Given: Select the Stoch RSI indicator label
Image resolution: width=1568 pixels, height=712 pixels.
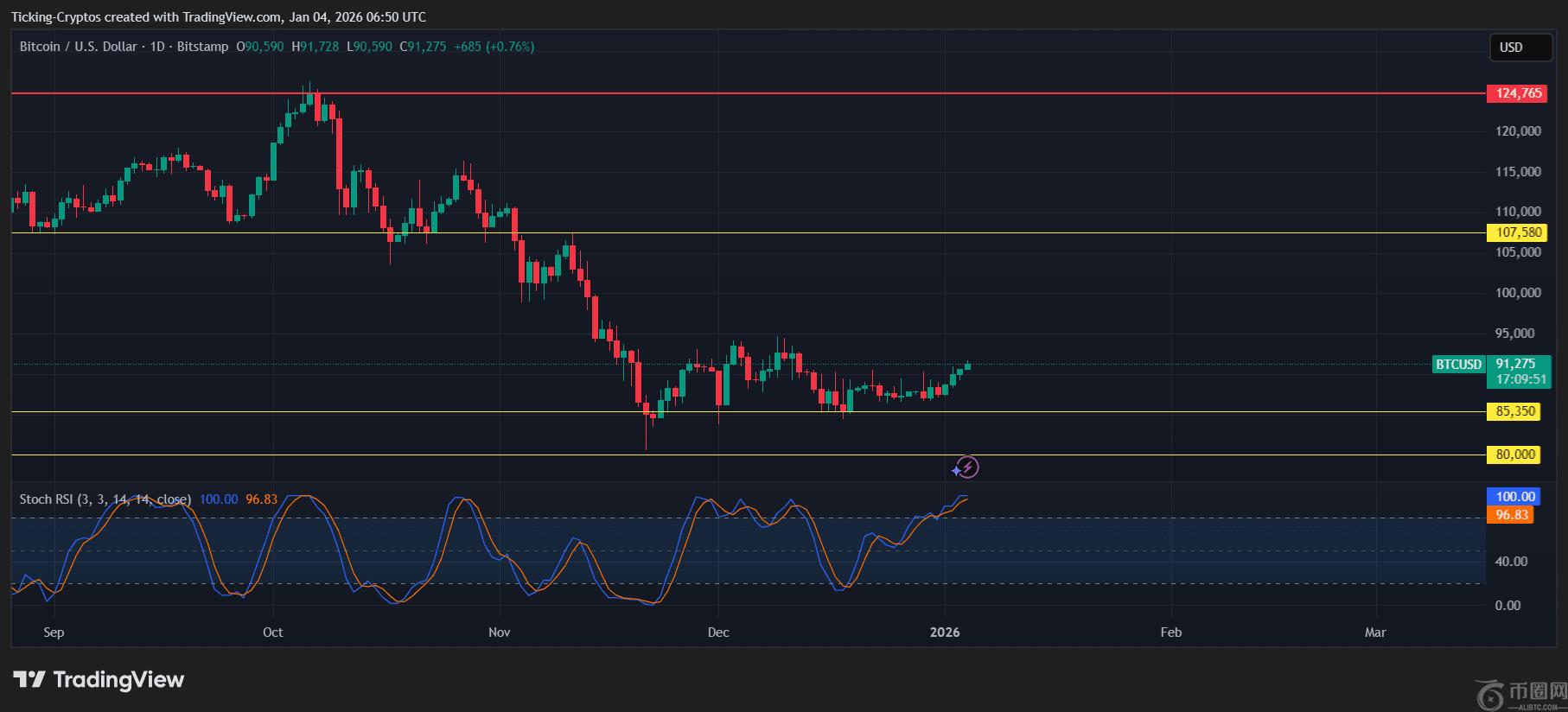Looking at the screenshot, I should click(105, 499).
